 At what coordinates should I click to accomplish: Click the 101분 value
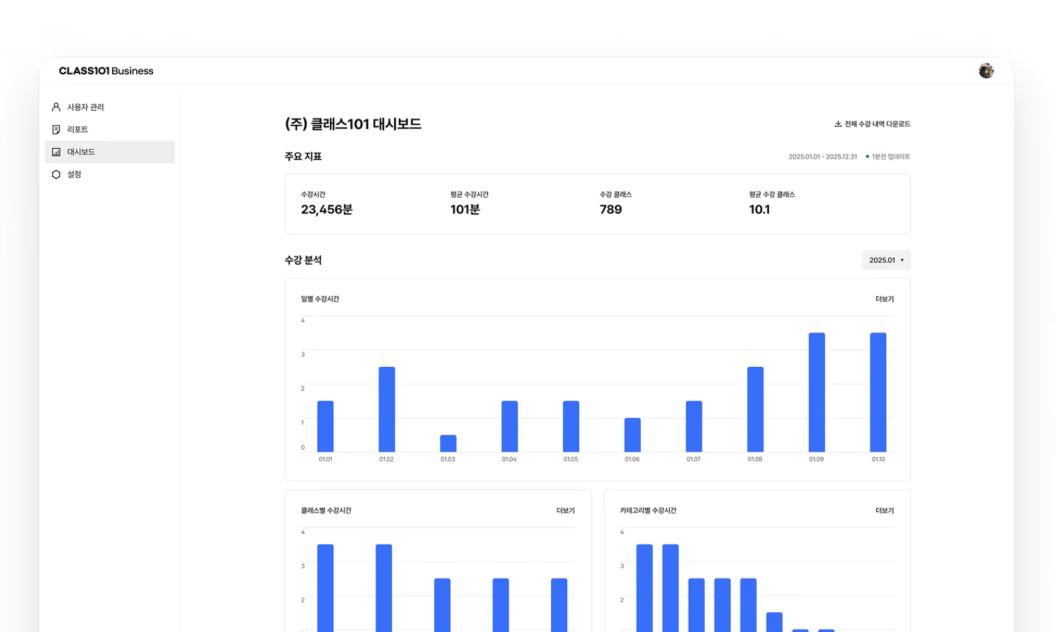[x=465, y=210]
